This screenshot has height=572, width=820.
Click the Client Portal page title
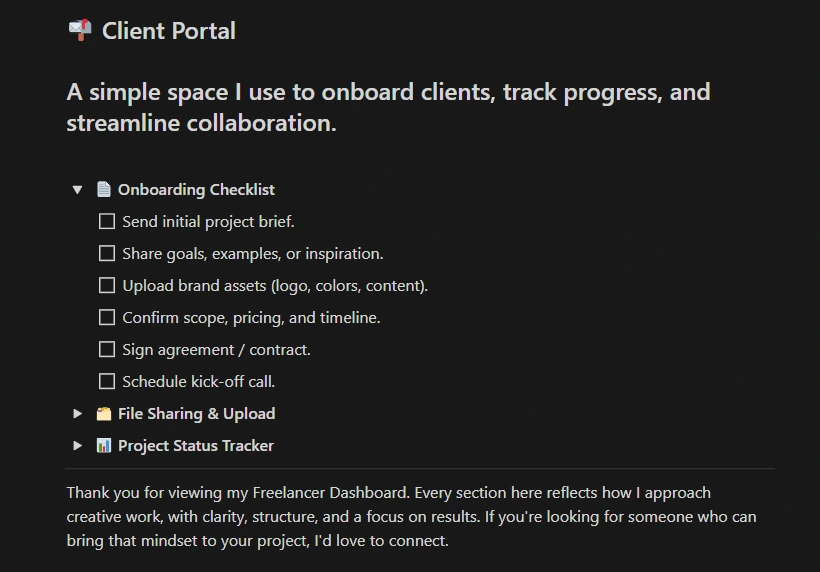pyautogui.click(x=169, y=31)
